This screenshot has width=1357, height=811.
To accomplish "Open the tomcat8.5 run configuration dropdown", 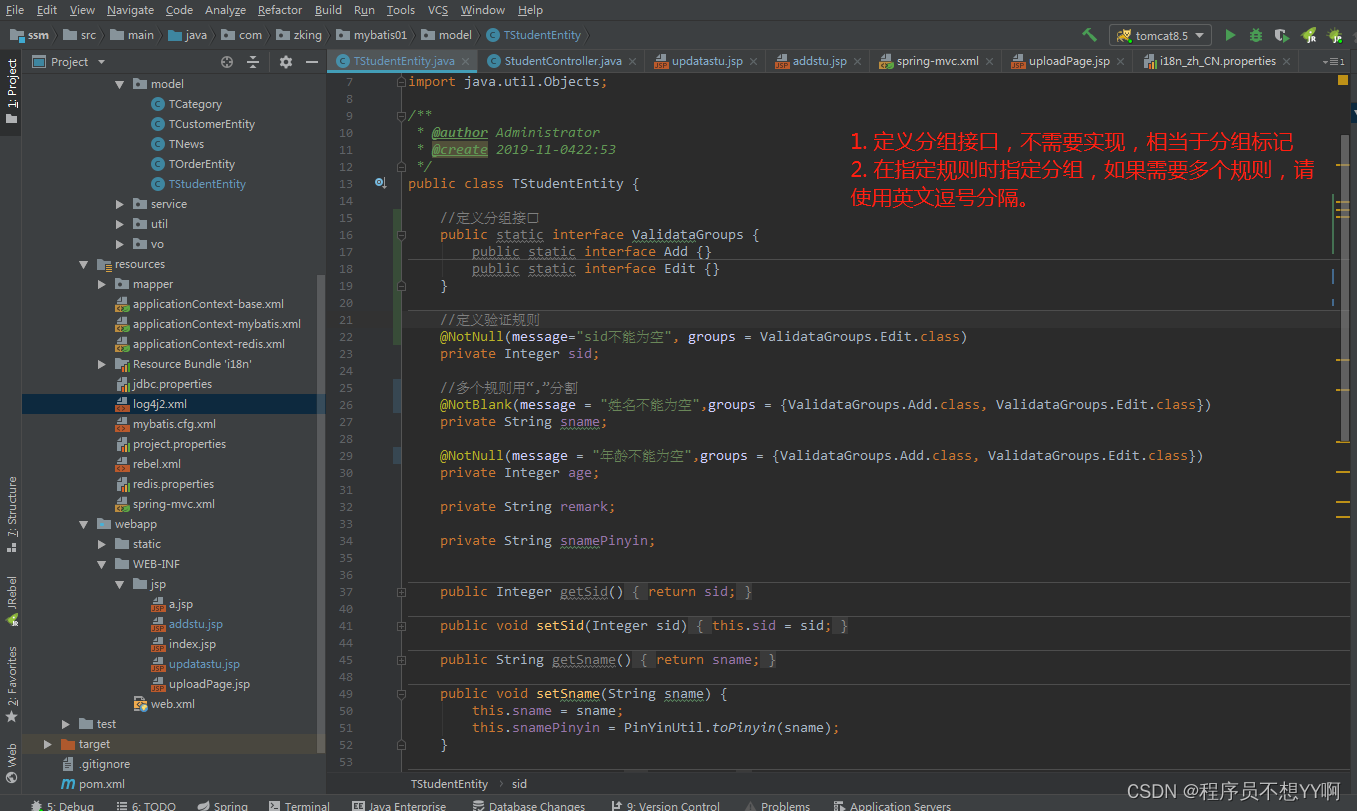I will [x=1160, y=35].
